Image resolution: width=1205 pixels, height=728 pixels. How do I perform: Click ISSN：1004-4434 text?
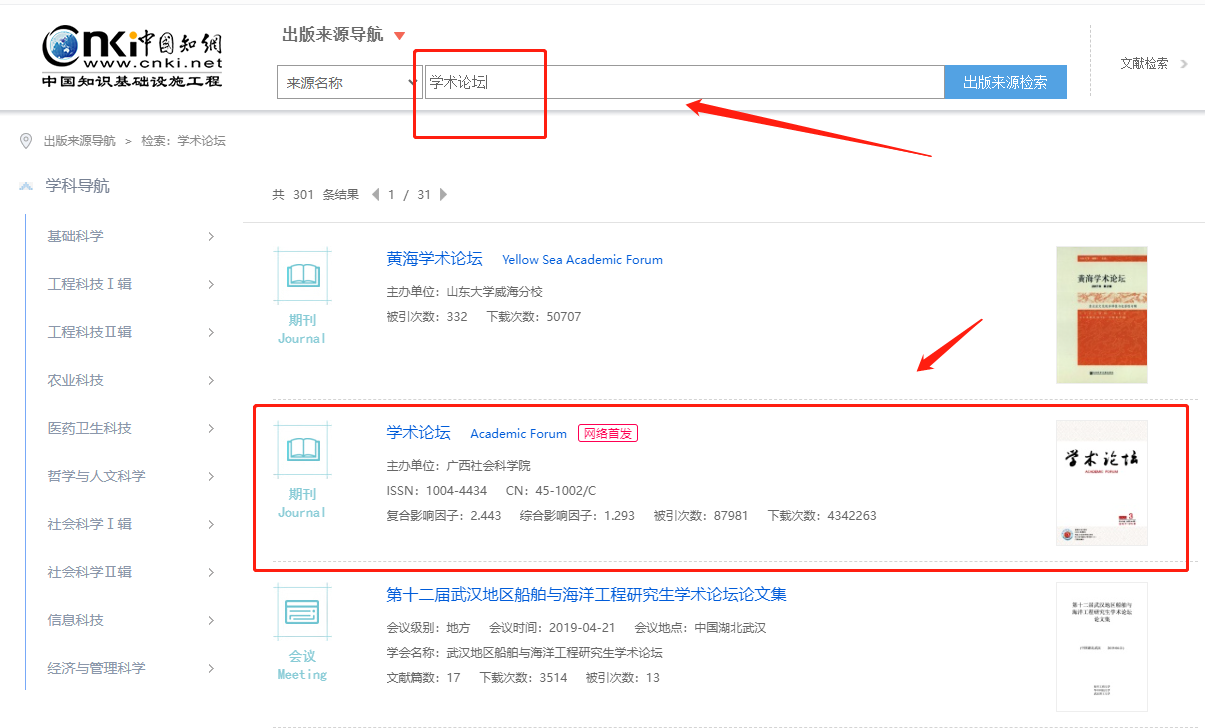pyautogui.click(x=437, y=491)
